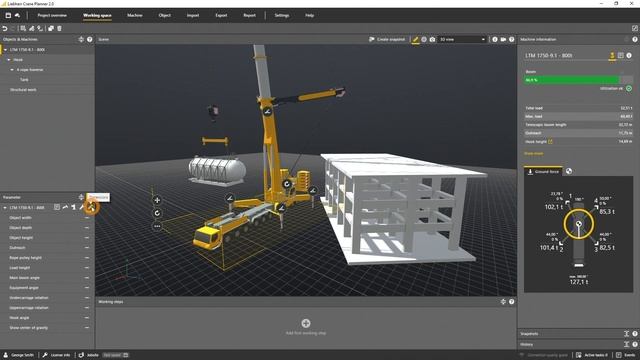The image size is (640, 360).
Task: Click the cloud icon in top menu
Action: pyautogui.click(x=17, y=16)
